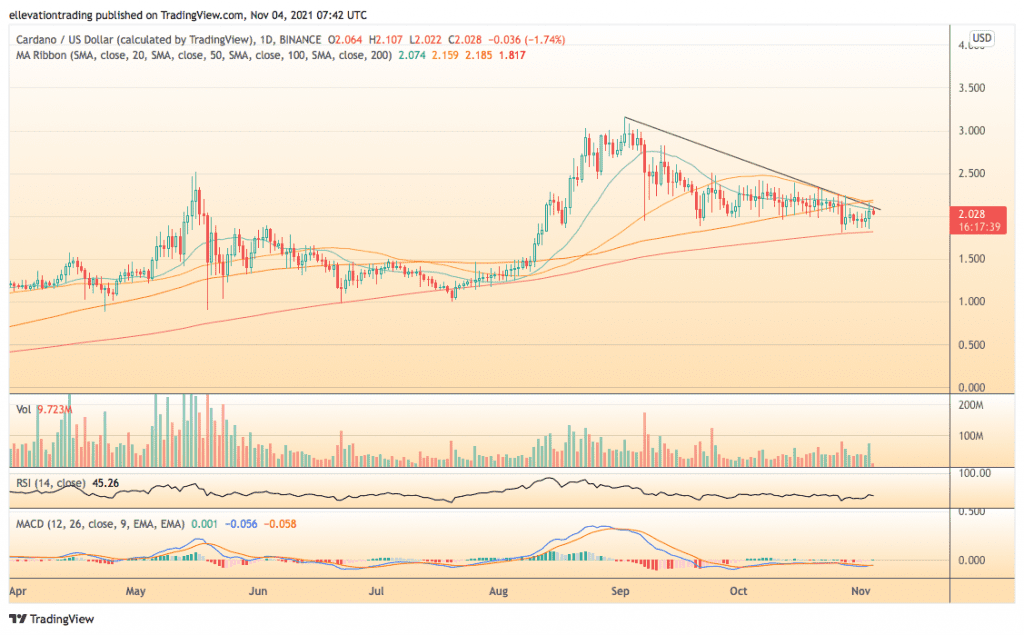Click the May label on time axis
The image size is (1024, 635).
135,591
